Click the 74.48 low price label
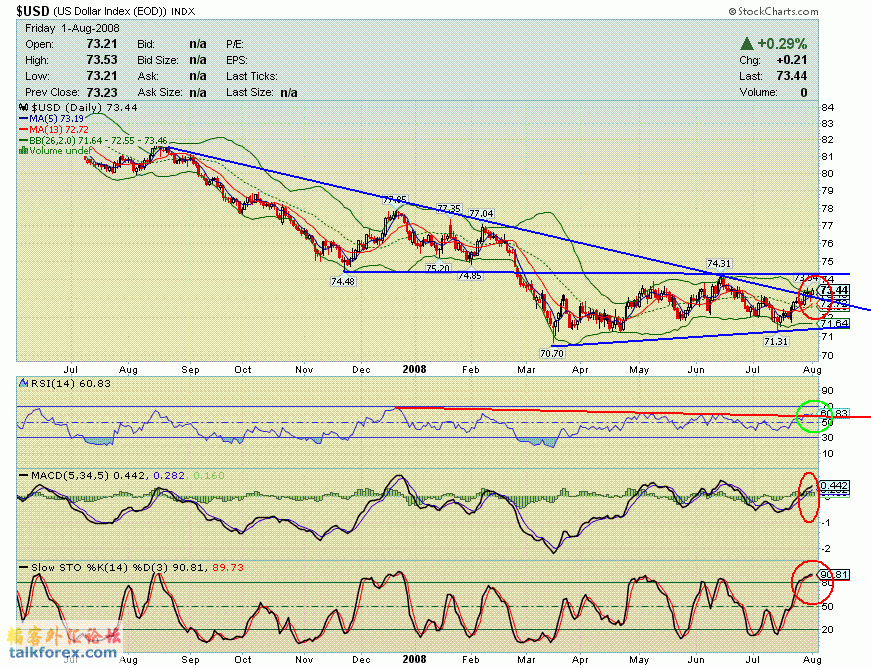 (x=343, y=282)
